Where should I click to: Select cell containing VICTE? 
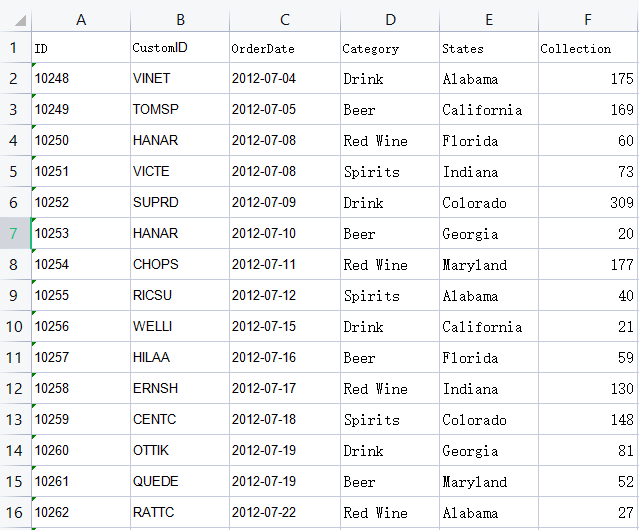click(180, 171)
